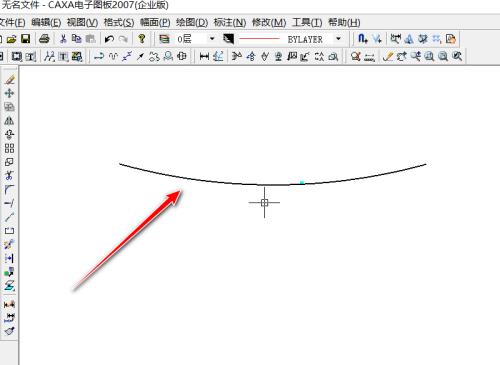Click the black color swatch before line type
This screenshot has height=365, width=500.
pyautogui.click(x=228, y=39)
